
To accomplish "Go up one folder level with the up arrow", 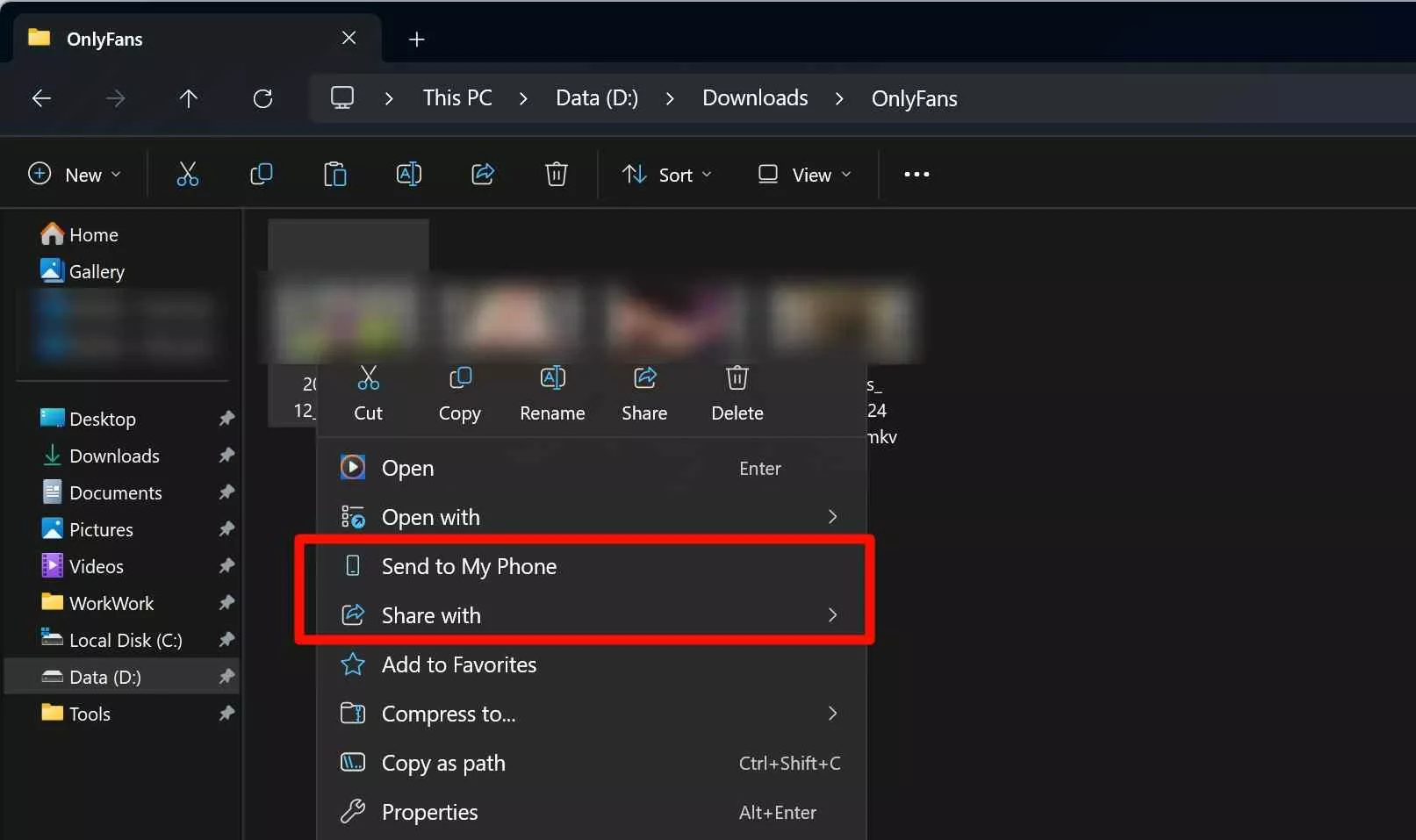I will coord(188,98).
